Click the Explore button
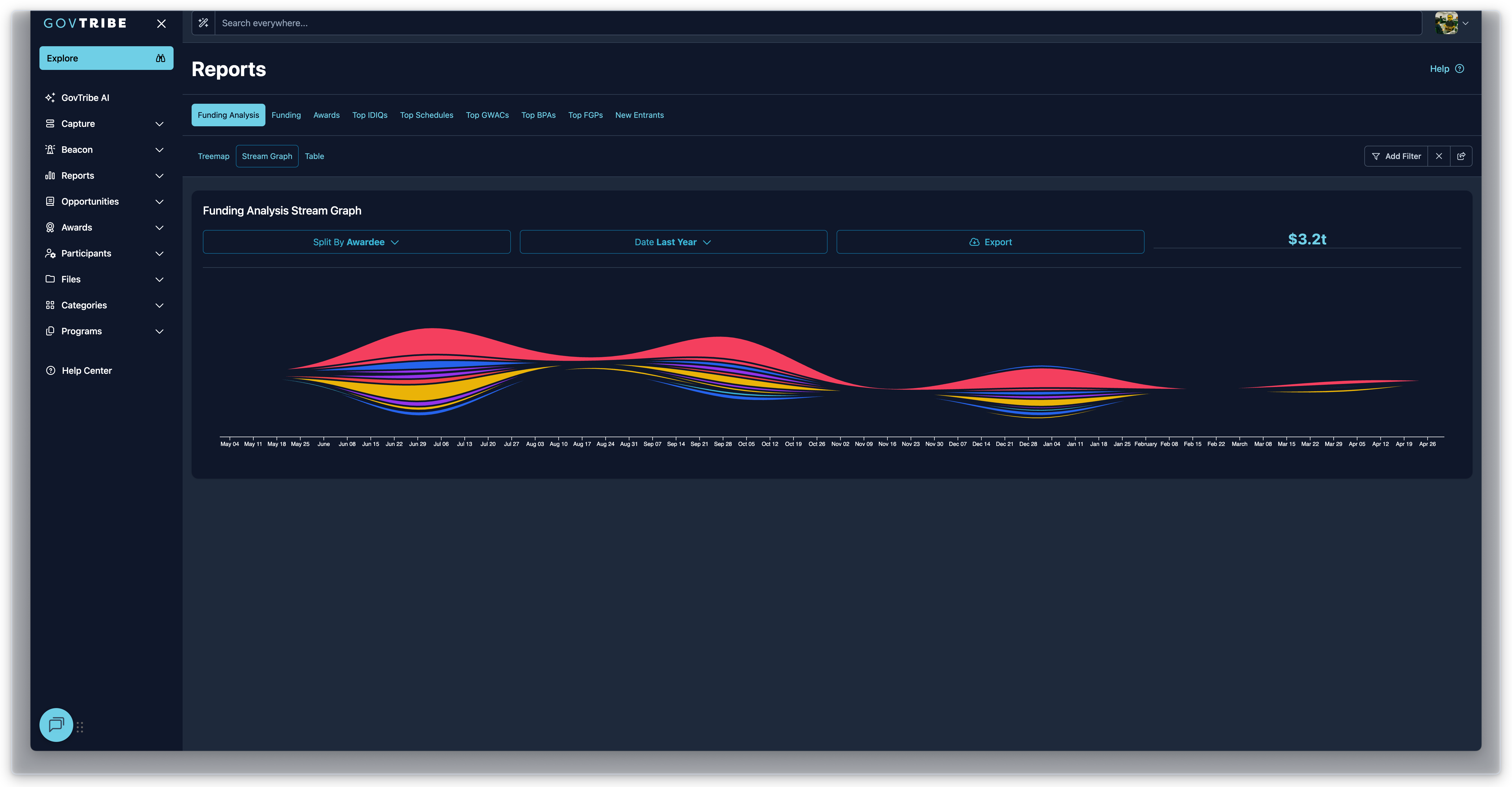1512x787 pixels. 106,58
